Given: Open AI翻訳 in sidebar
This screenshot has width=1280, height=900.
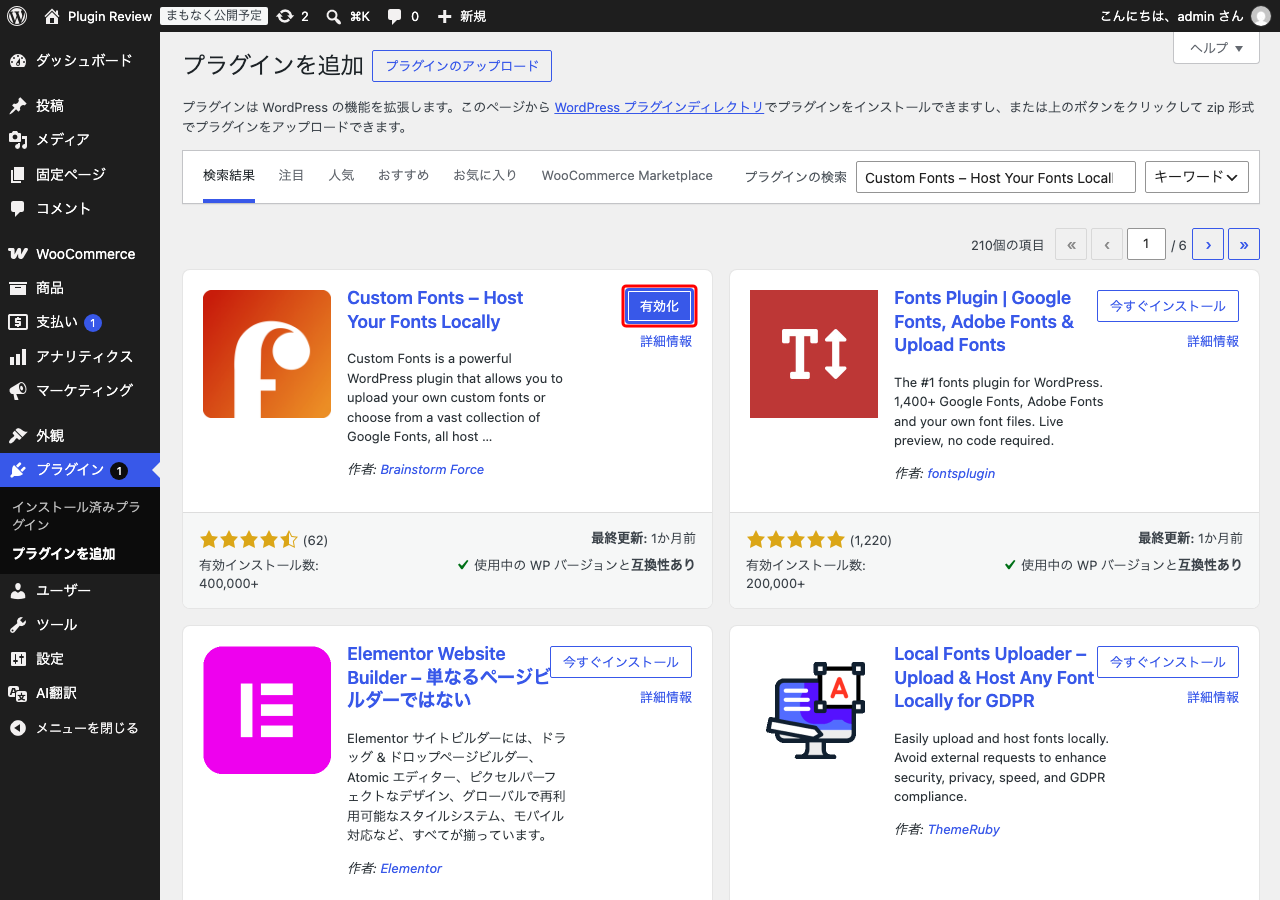Looking at the screenshot, I should [80, 693].
